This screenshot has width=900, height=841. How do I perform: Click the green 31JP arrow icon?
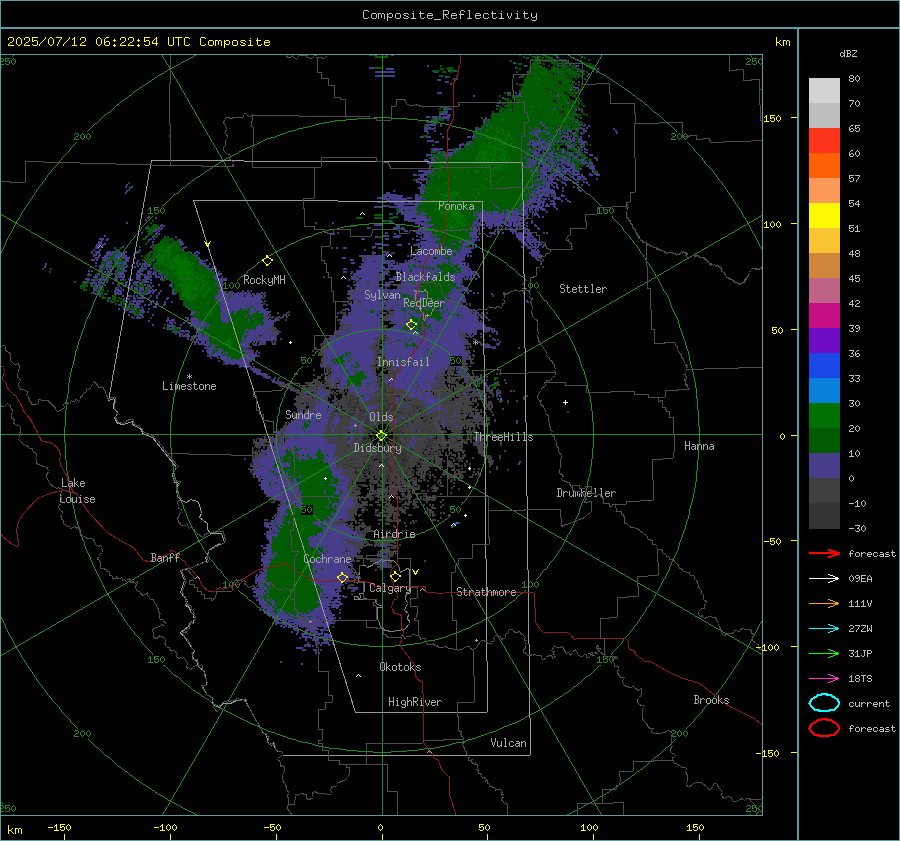tap(824, 653)
